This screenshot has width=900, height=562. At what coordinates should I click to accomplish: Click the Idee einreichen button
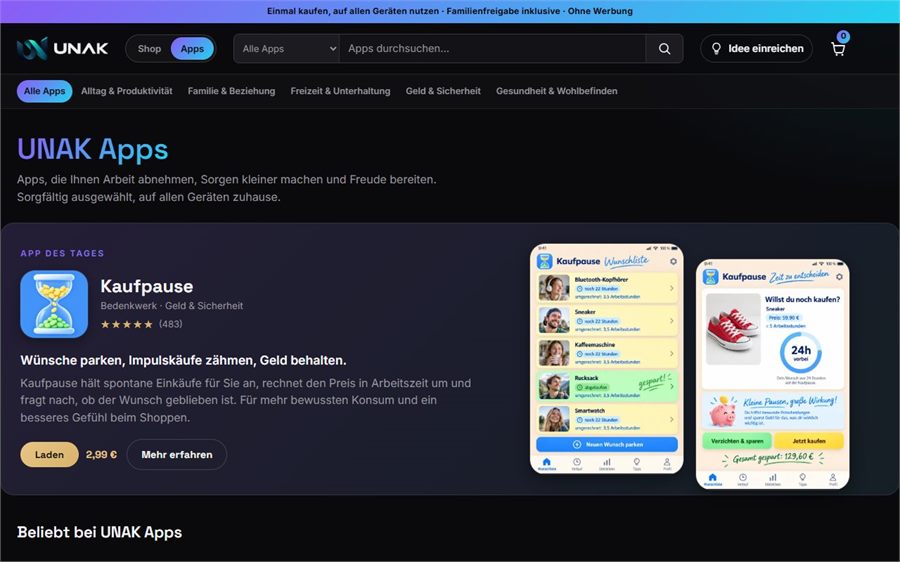[x=756, y=49]
